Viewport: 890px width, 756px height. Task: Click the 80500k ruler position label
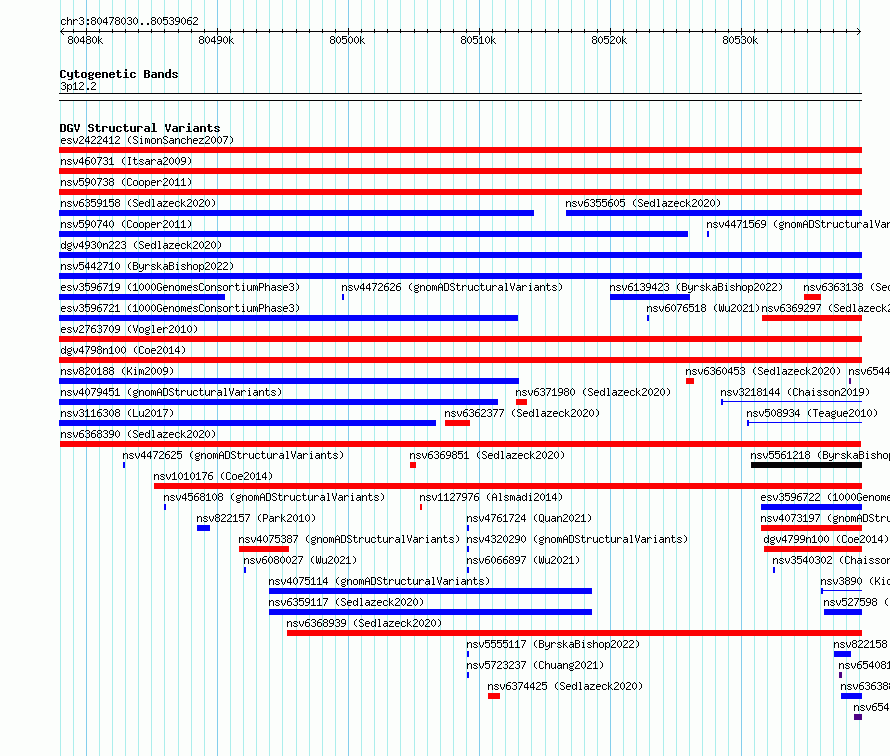[x=347, y=40]
